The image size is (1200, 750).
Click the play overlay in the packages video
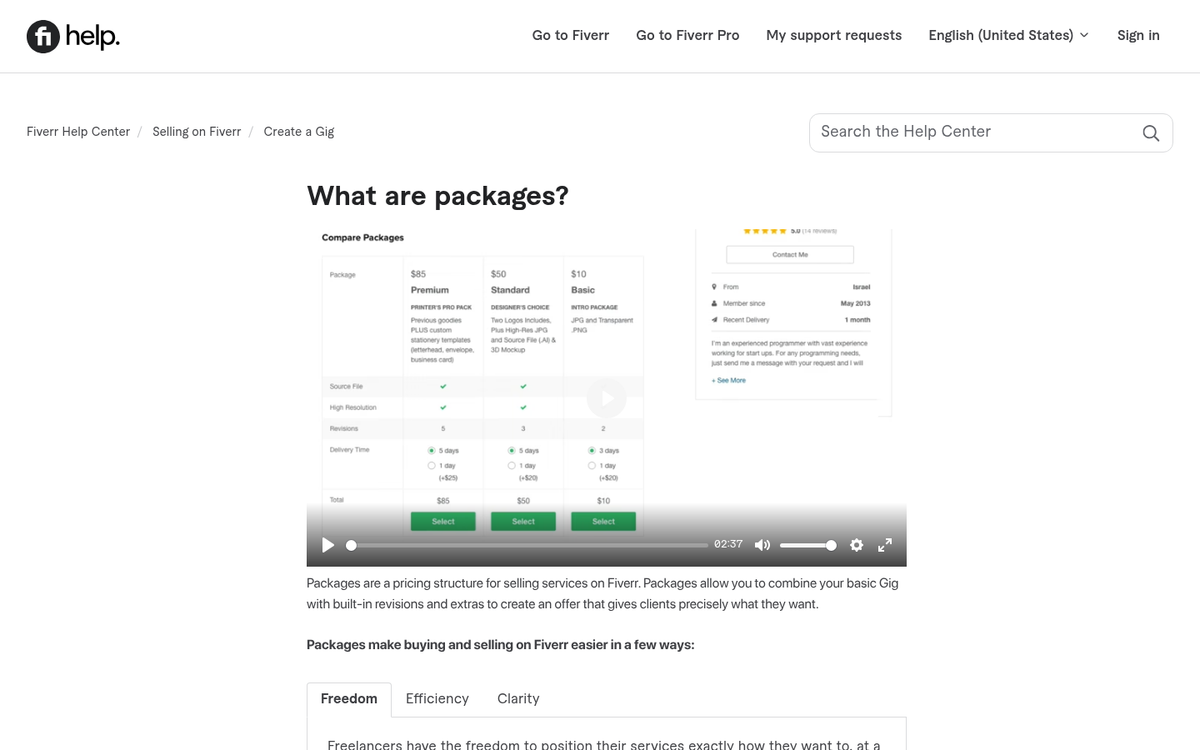coord(606,397)
